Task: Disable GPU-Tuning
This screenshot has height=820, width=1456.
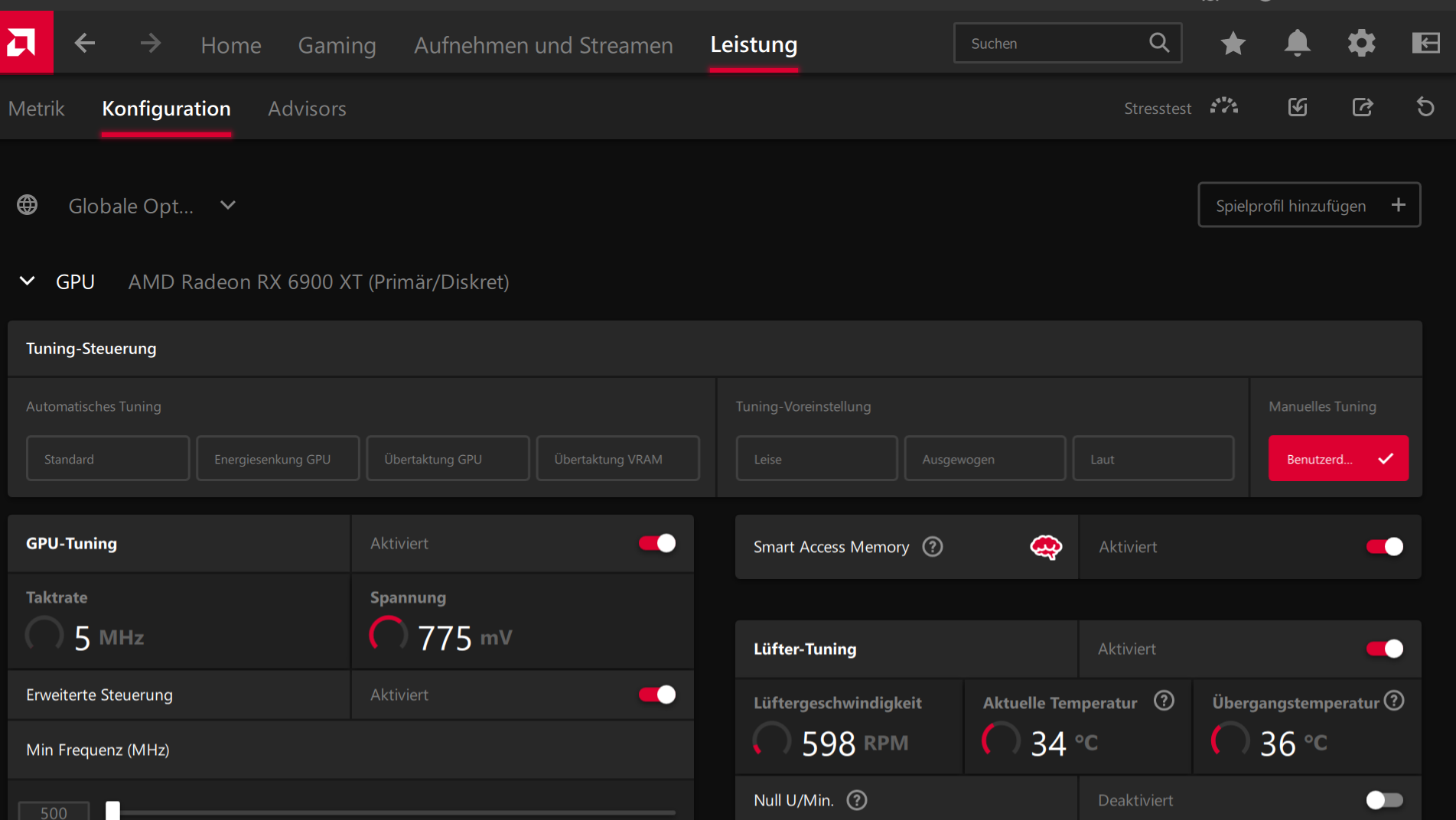Action: click(656, 543)
